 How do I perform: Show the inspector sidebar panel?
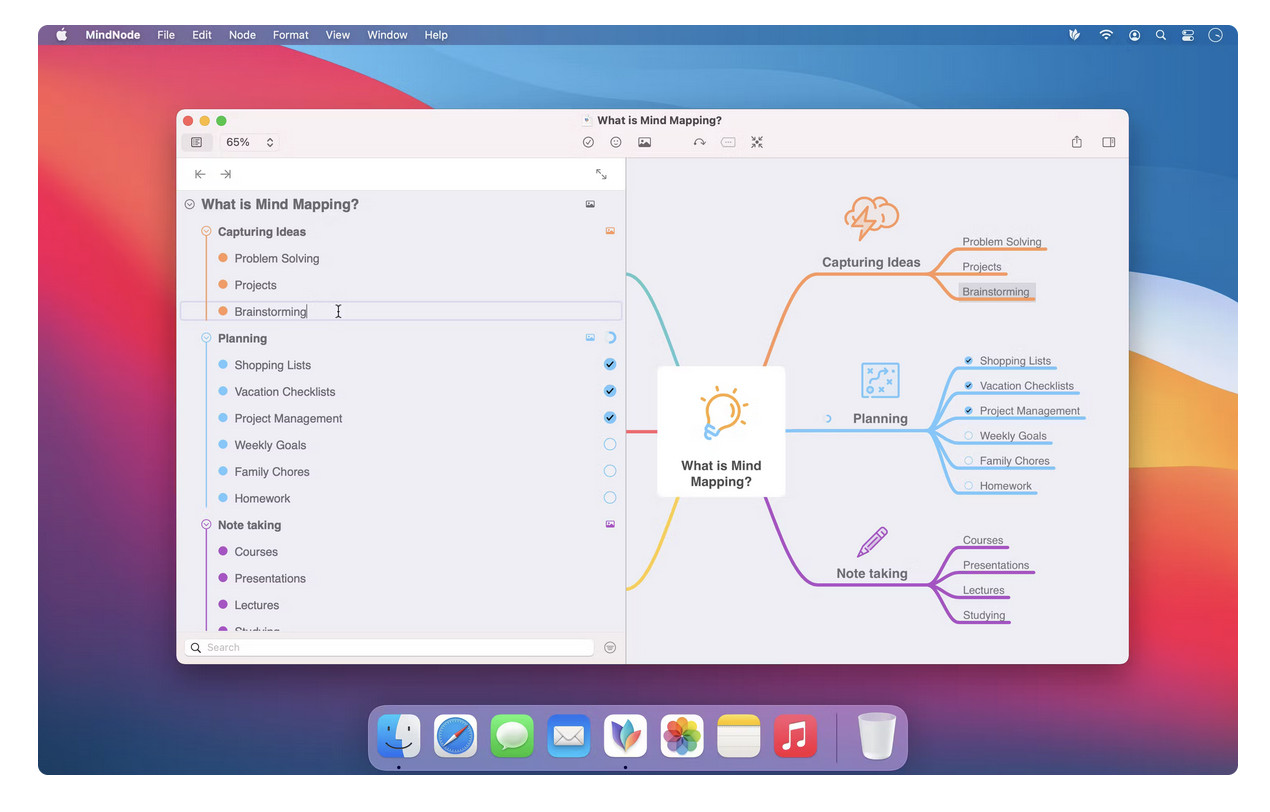click(x=1108, y=142)
